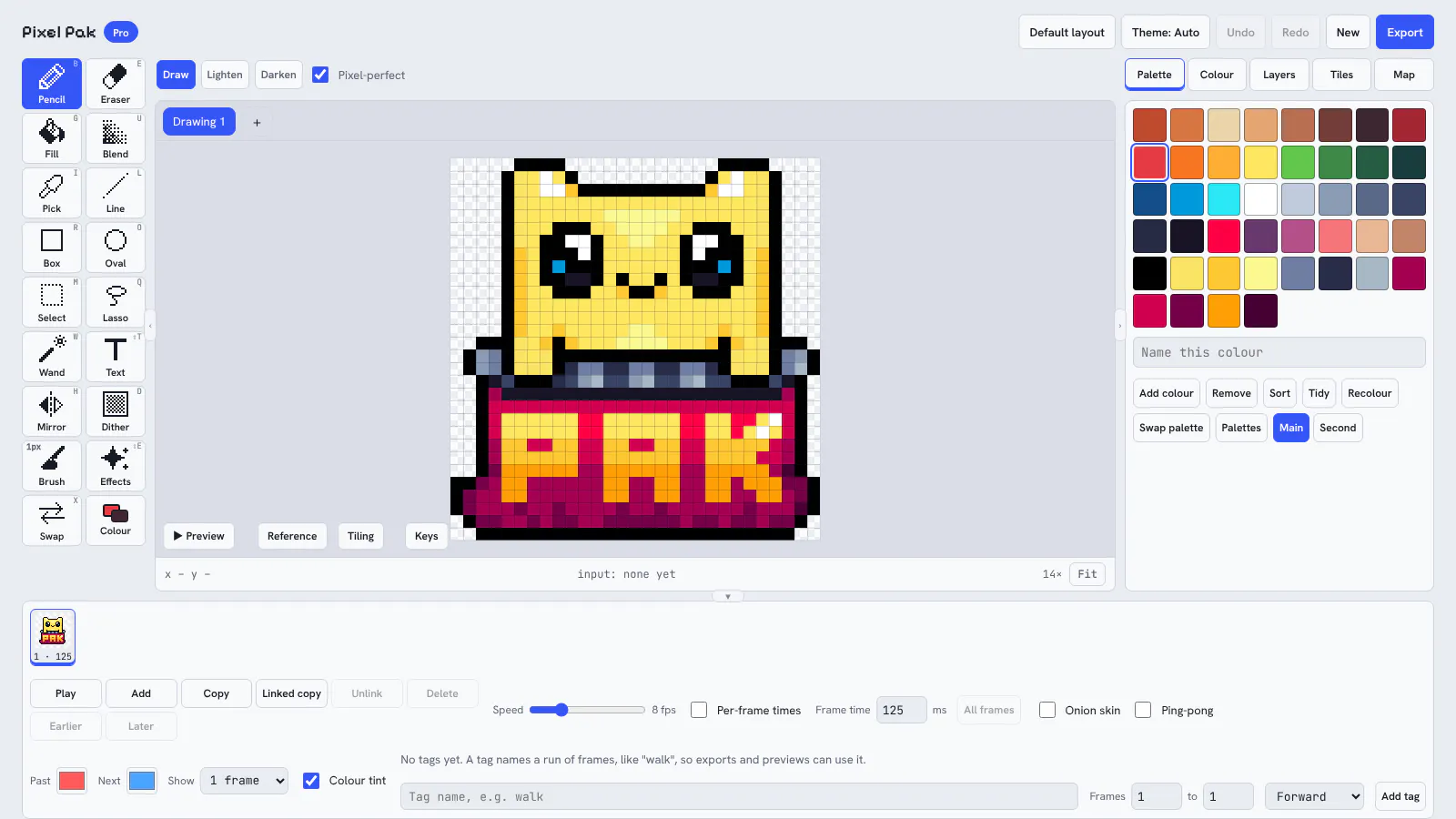The width and height of the screenshot is (1456, 819).
Task: Turn on Onion skin
Action: (1047, 710)
